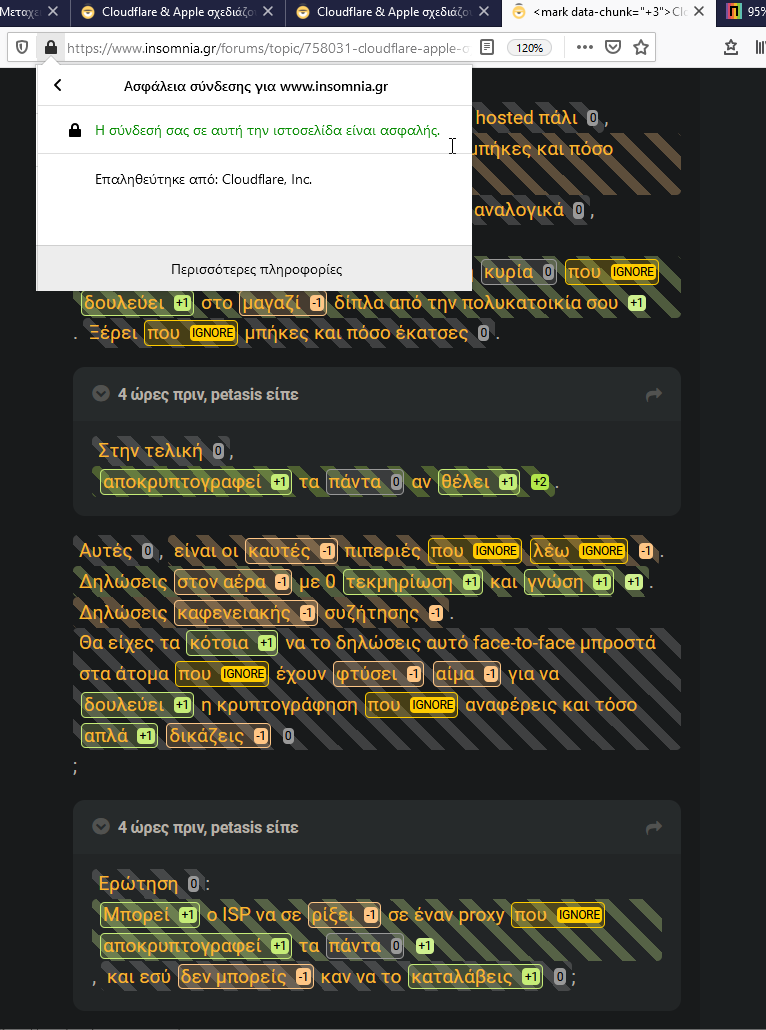
Task: Click the Περισσότερες πληροφορίες button
Action: coord(254,269)
